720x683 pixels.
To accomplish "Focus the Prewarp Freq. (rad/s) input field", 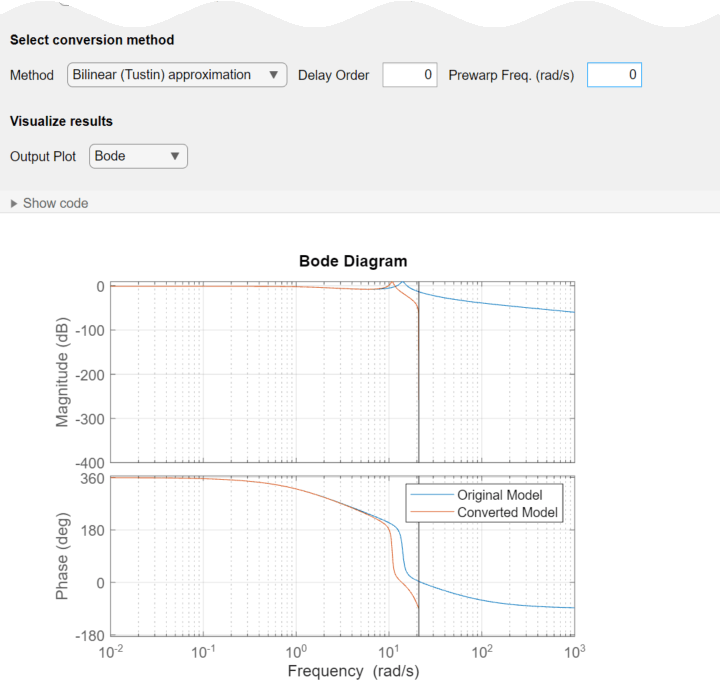I will 613,75.
